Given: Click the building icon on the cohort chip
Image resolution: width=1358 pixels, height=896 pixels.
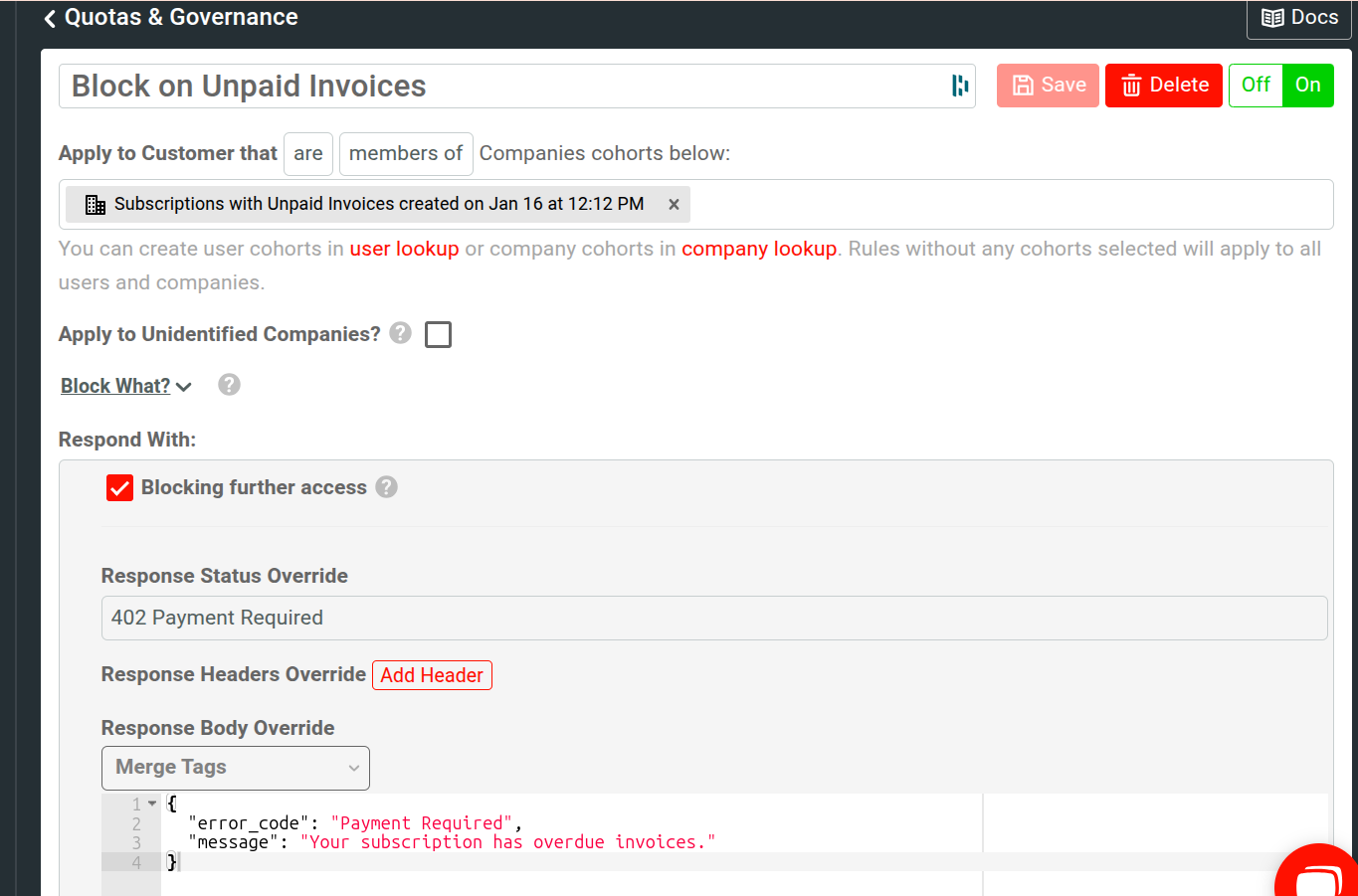Looking at the screenshot, I should pyautogui.click(x=95, y=204).
